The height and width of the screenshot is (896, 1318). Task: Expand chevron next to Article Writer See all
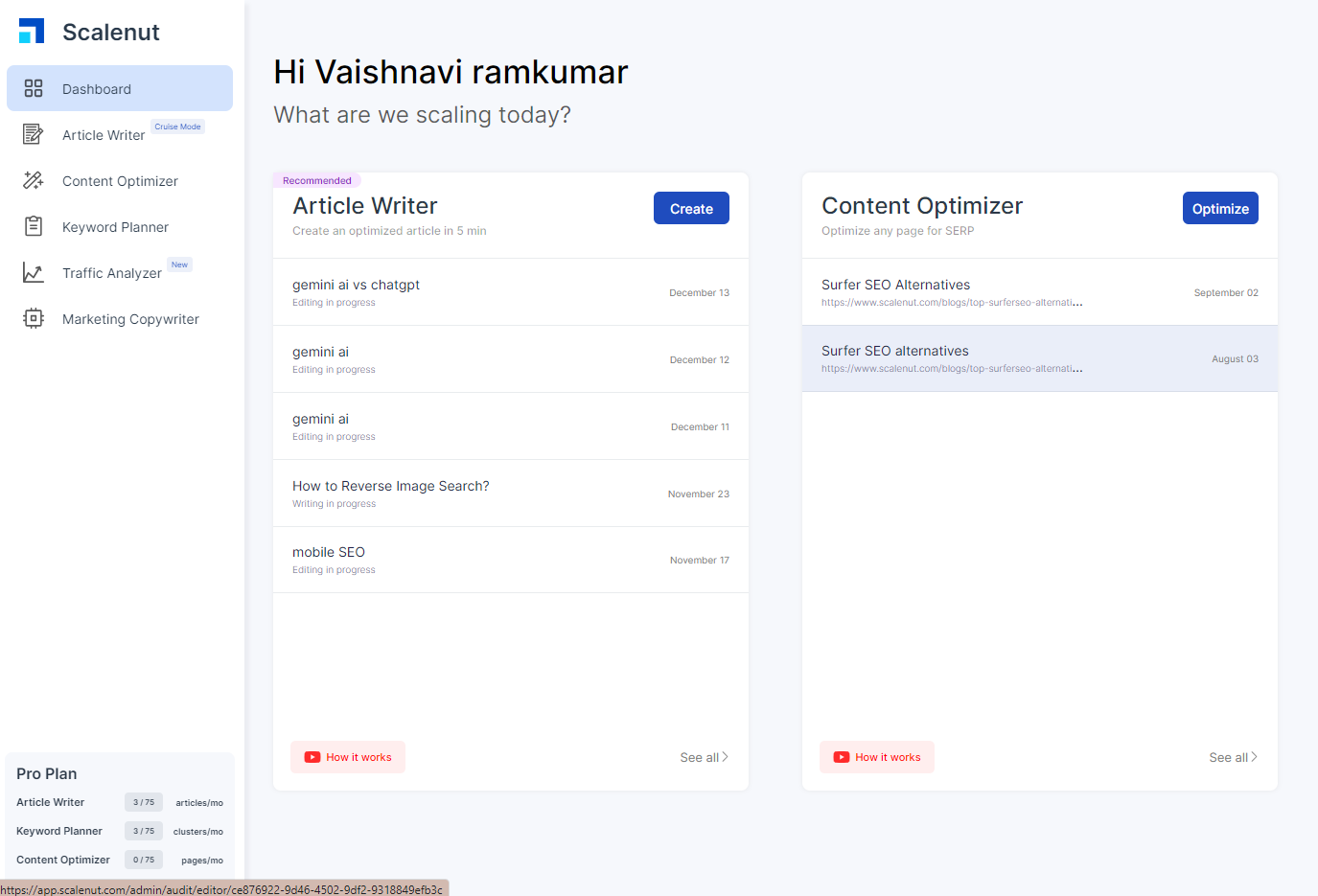click(x=726, y=757)
